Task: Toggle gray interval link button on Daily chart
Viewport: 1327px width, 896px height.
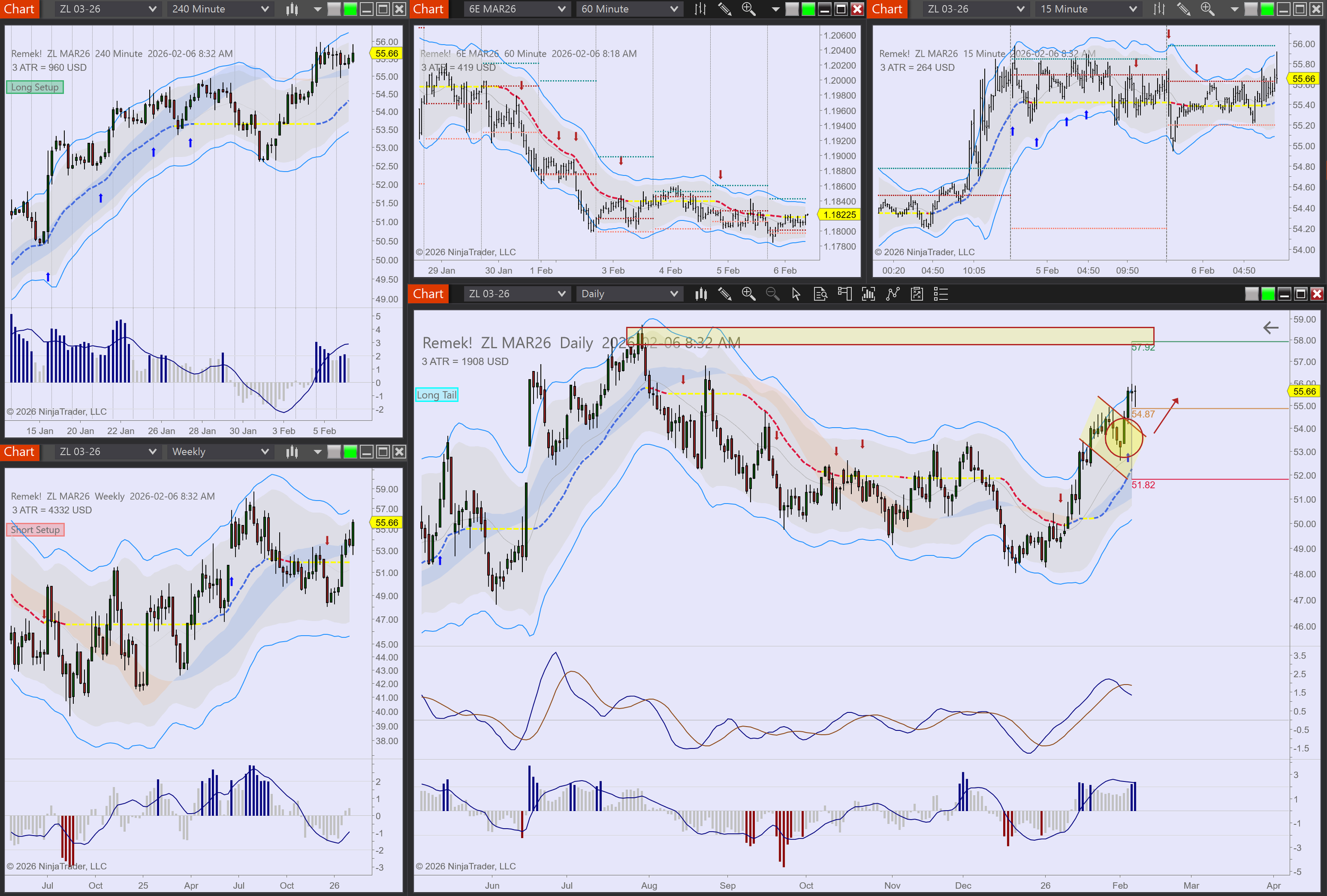Action: 1252,294
